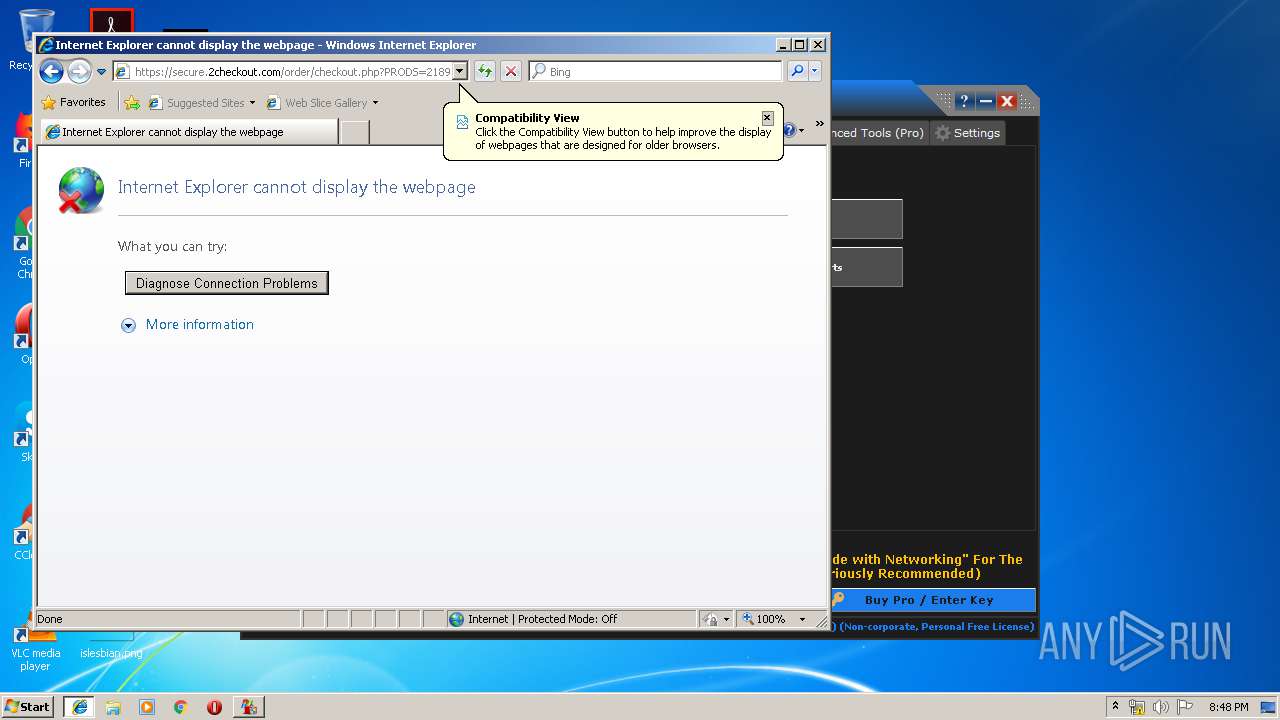The image size is (1280, 720).
Task: Click the More information link
Action: tap(200, 324)
